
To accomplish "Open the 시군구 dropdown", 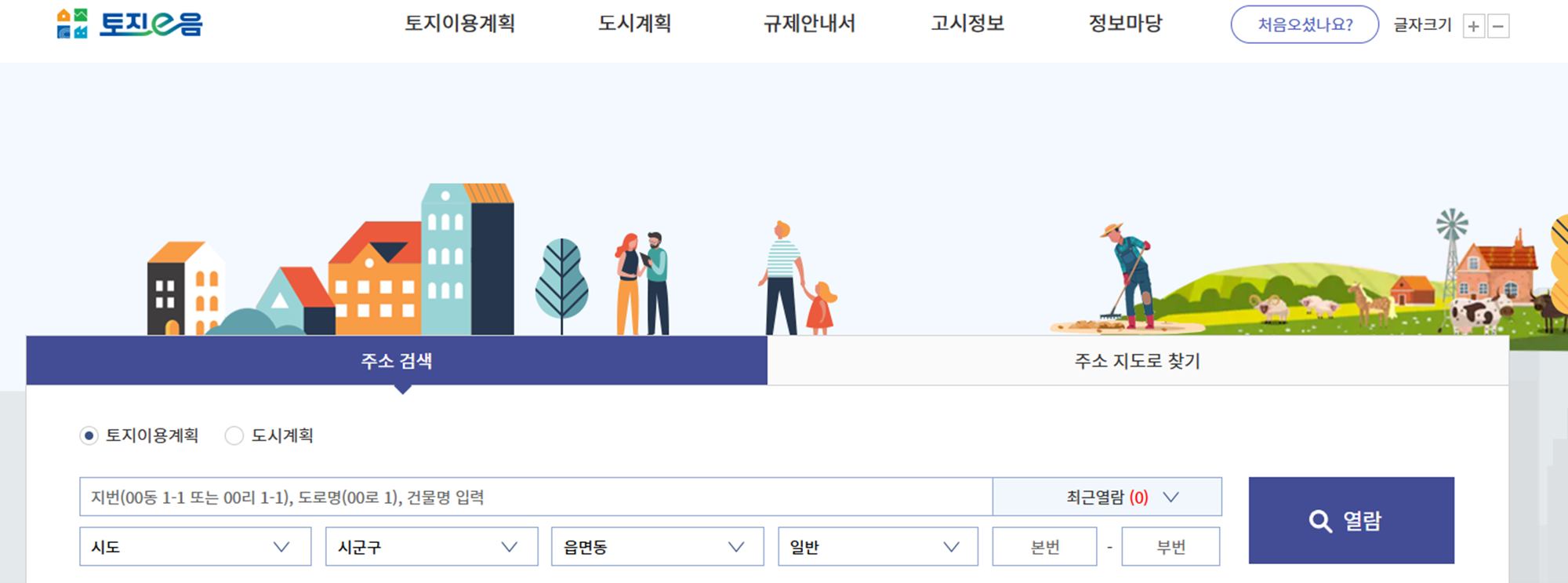I will [431, 546].
